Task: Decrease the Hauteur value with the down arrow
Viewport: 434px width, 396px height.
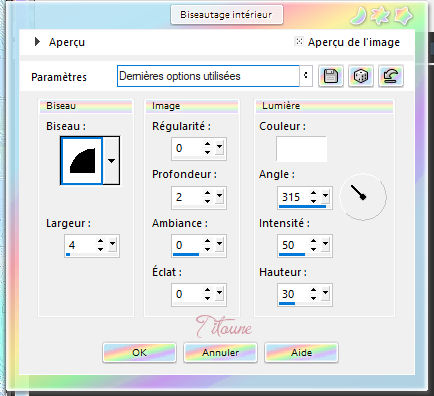Action: pos(313,298)
